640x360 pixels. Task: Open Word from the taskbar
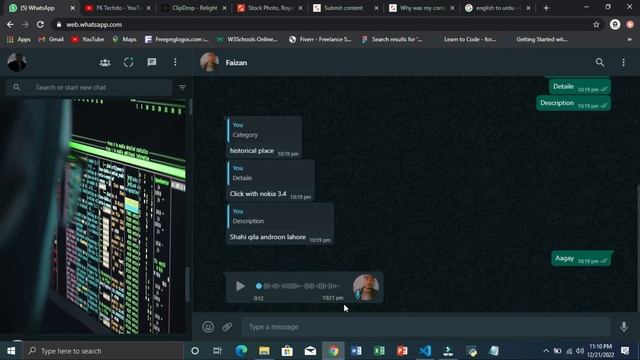(x=356, y=351)
